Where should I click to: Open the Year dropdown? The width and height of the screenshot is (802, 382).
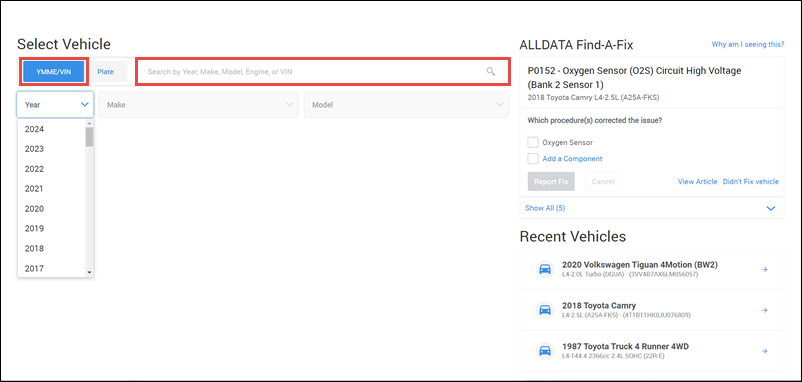[55, 105]
